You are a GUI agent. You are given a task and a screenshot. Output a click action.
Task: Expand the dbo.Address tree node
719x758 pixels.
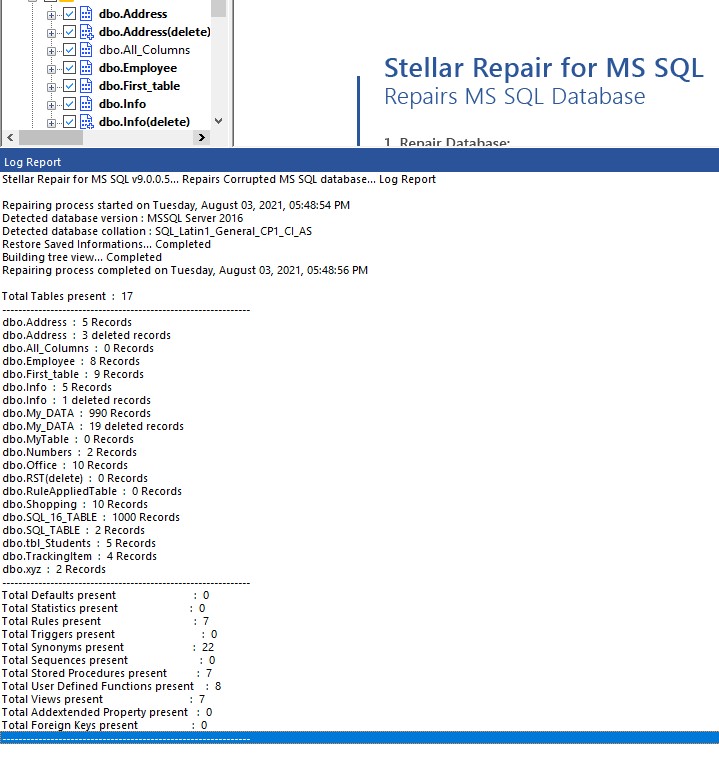pos(51,15)
